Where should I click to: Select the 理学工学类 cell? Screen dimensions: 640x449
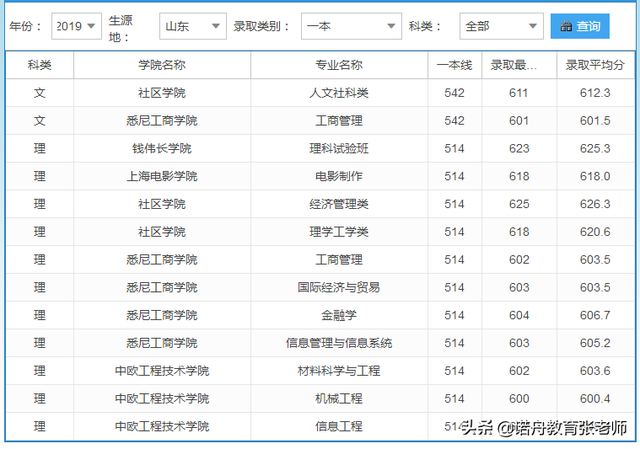coord(339,232)
